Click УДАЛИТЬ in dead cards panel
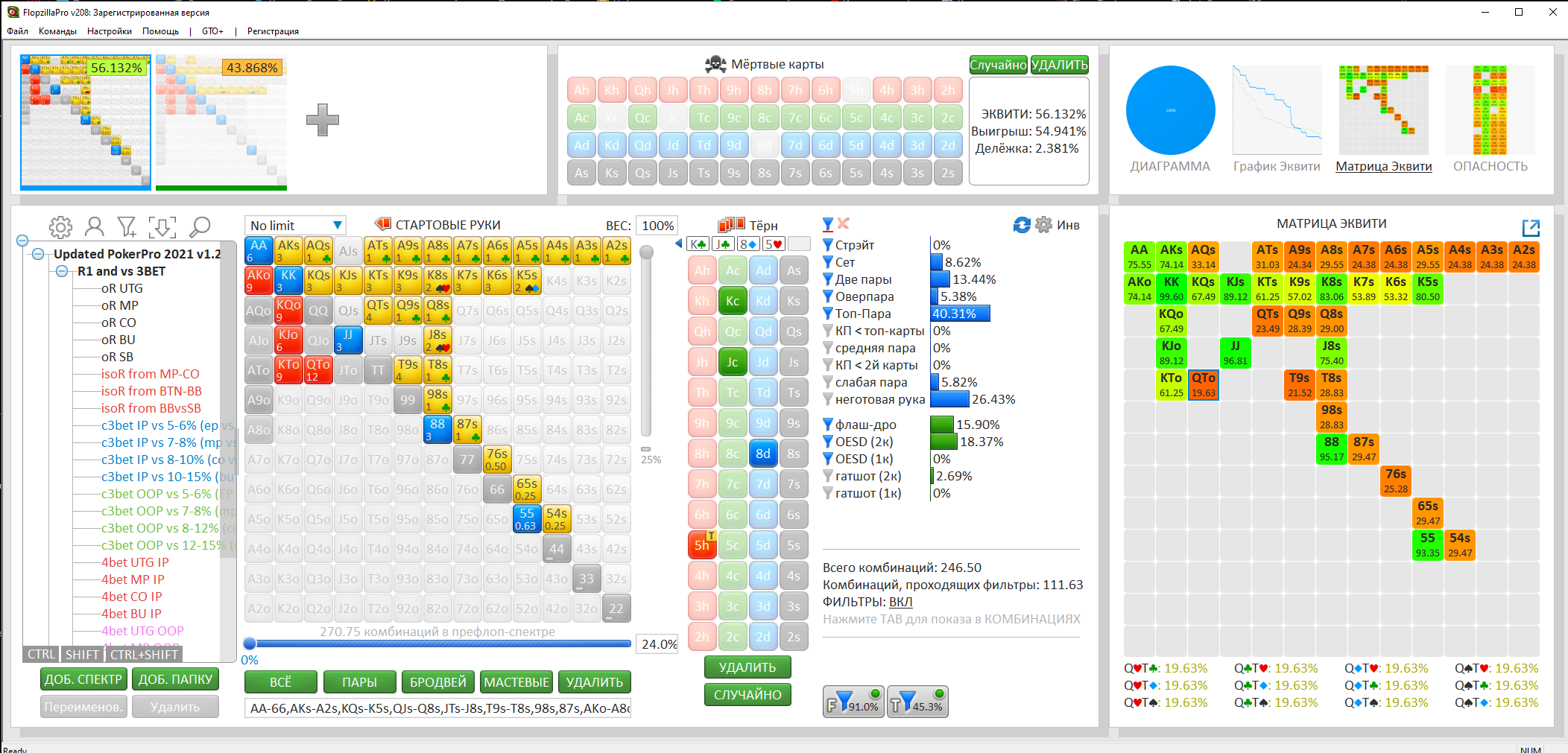This screenshot has height=753, width=1568. point(1059,65)
